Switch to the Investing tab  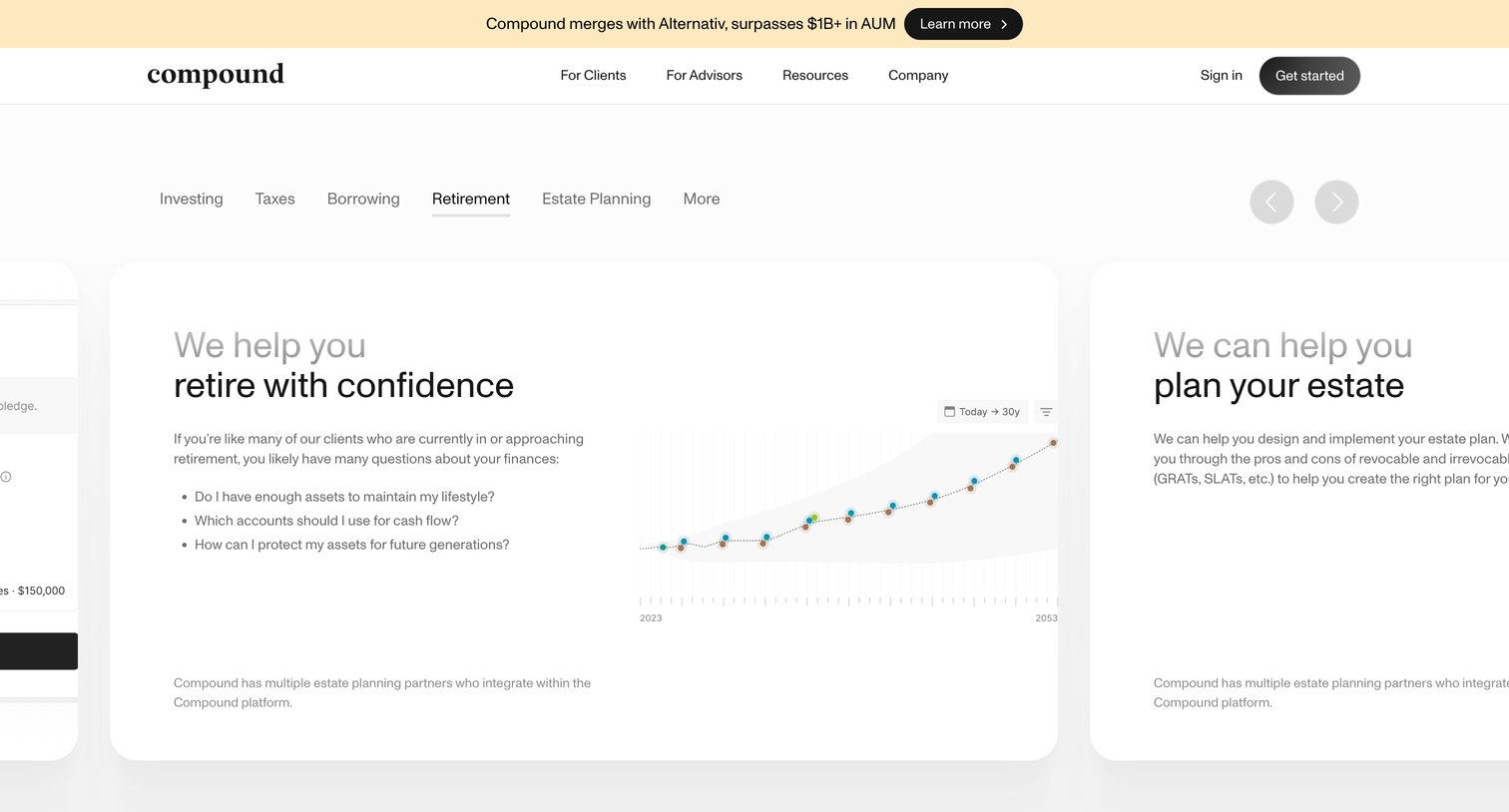192,200
